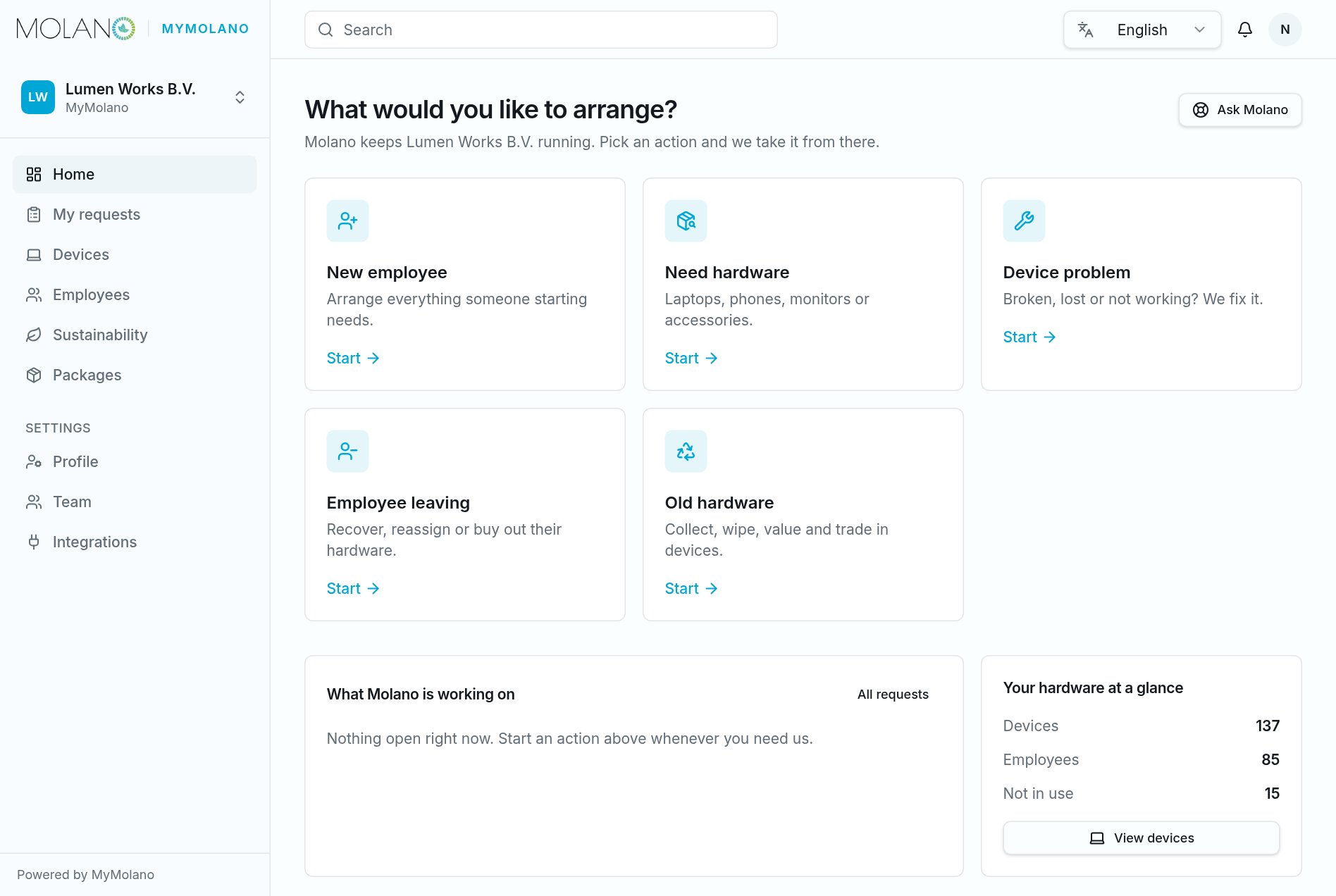Image resolution: width=1336 pixels, height=896 pixels.
Task: Click the Not in use count 15
Action: [1272, 793]
